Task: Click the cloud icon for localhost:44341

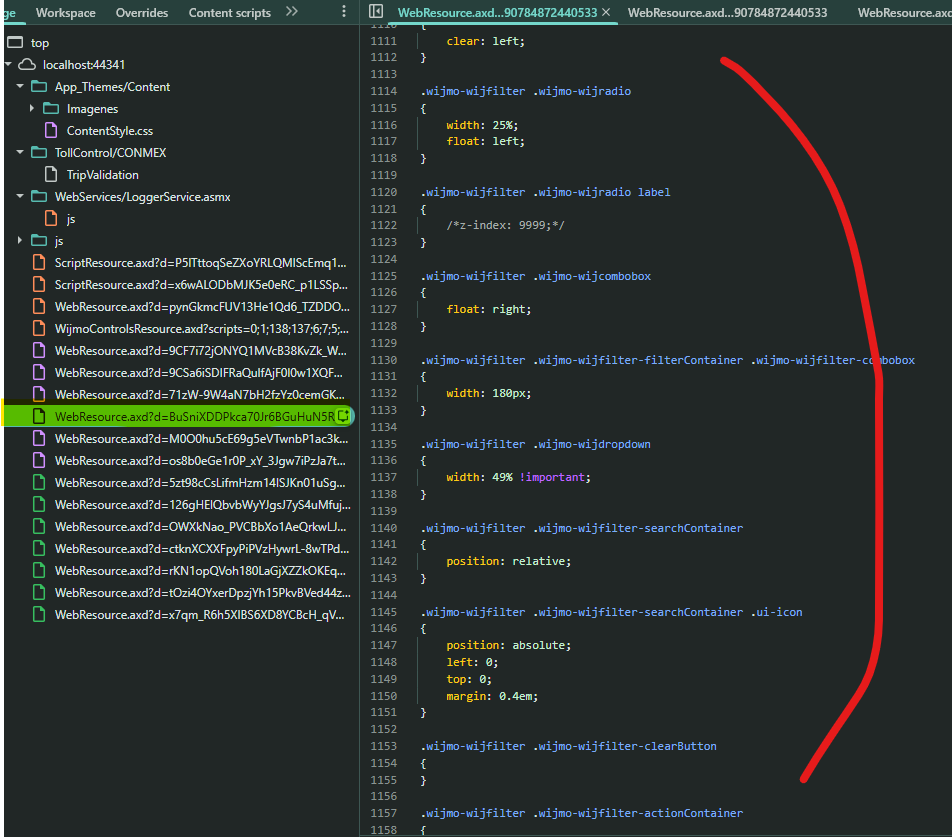Action: tap(27, 64)
